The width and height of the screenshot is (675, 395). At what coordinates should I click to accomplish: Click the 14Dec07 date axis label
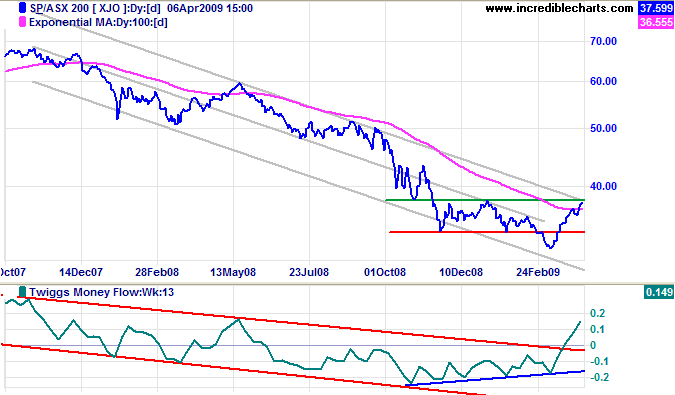[81, 272]
